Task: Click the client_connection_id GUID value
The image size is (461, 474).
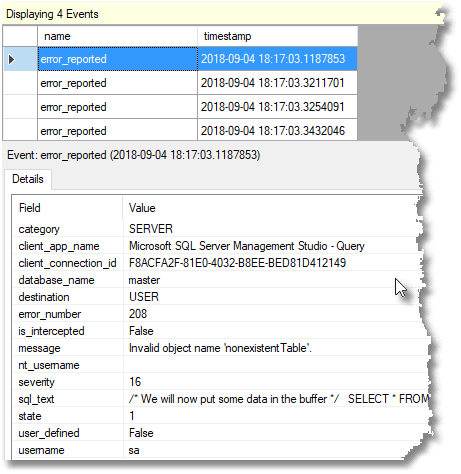Action: coord(237,263)
